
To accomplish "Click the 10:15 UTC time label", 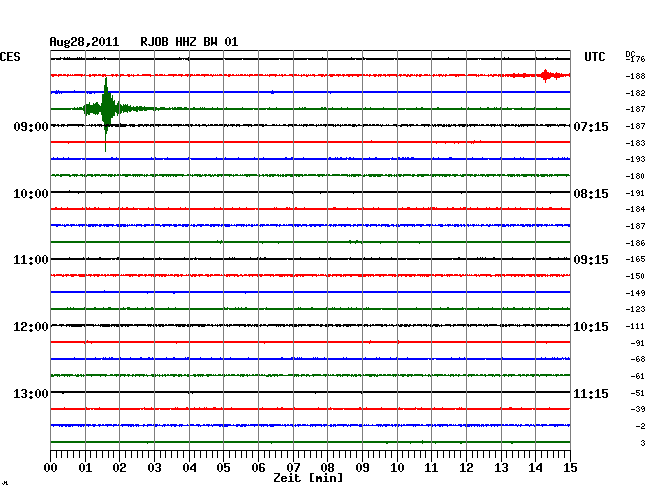I will 591,327.
